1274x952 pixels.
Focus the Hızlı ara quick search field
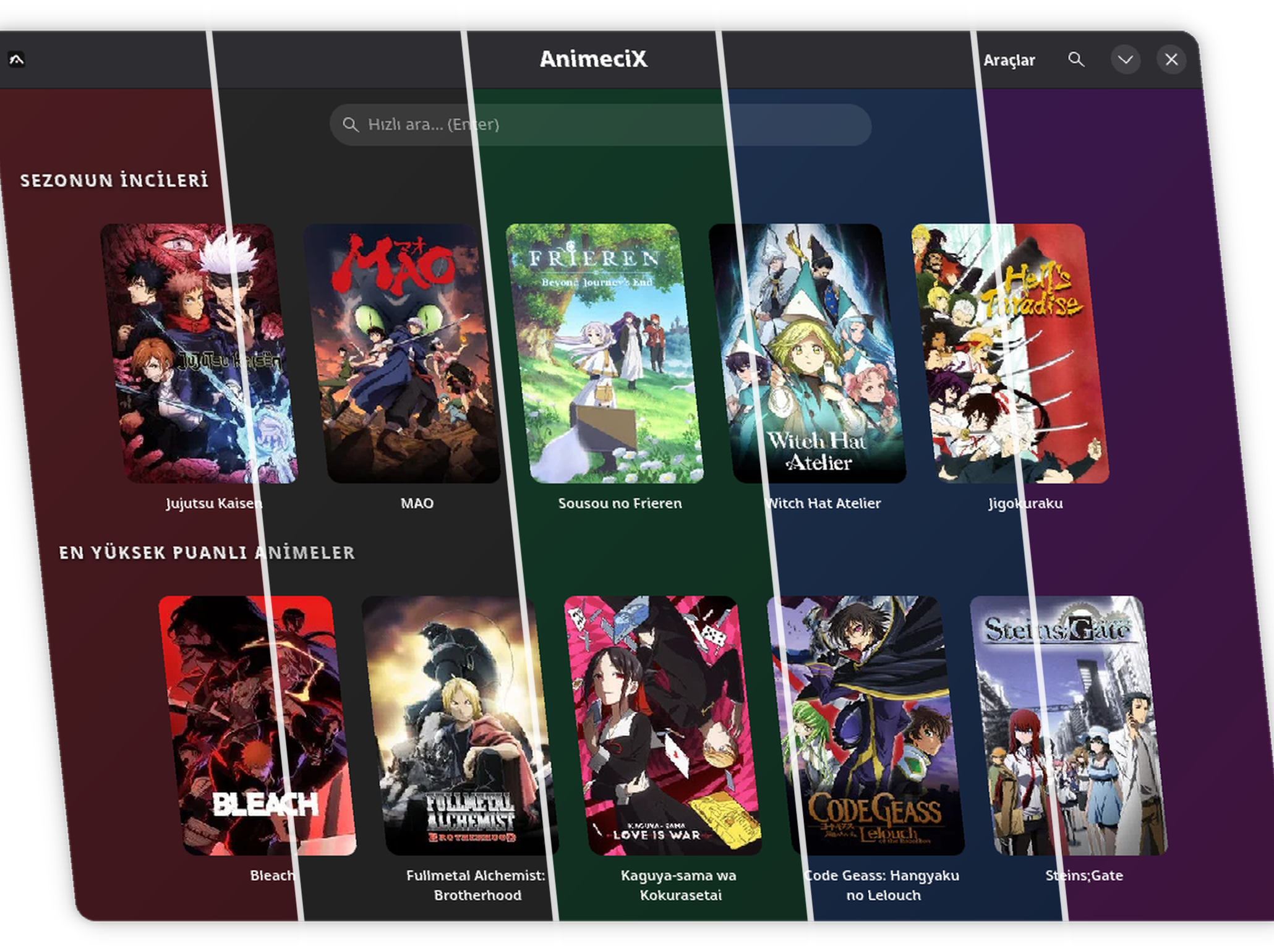click(x=601, y=124)
